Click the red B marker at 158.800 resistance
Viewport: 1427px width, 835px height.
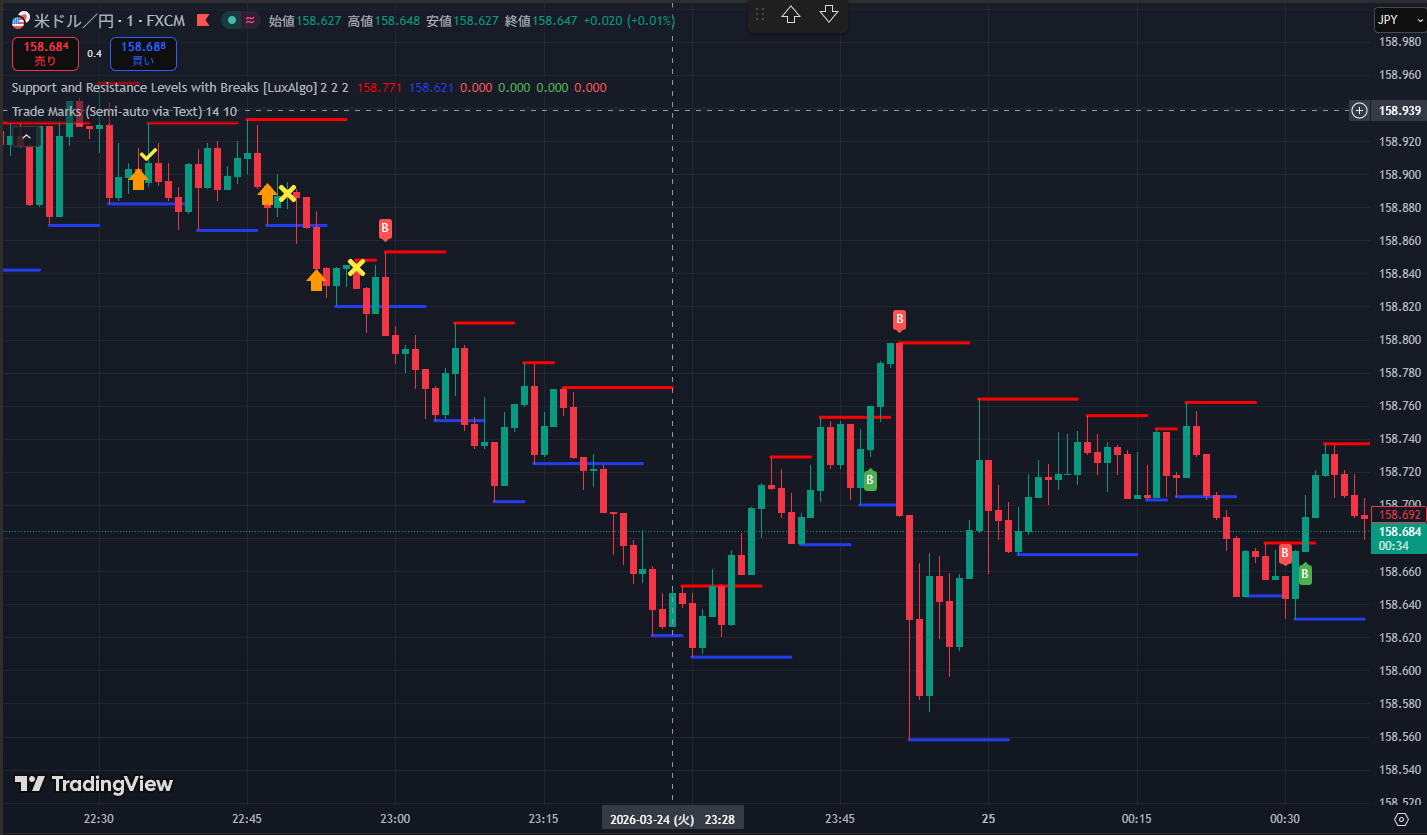(899, 320)
